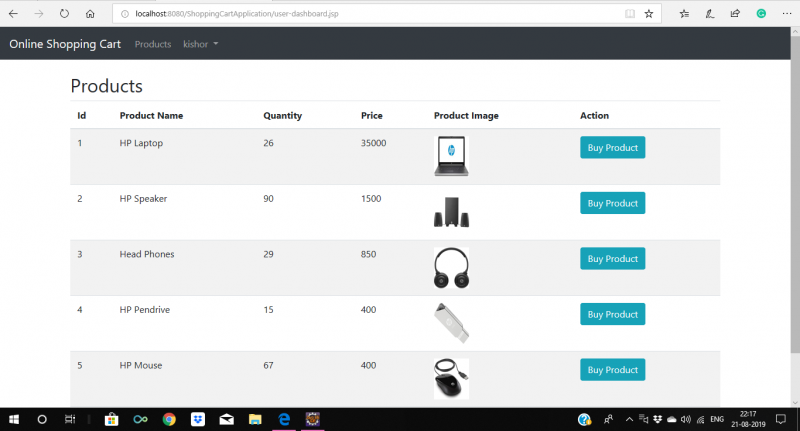This screenshot has height=431, width=800.
Task: Buy the HP Speaker product
Action: point(612,203)
